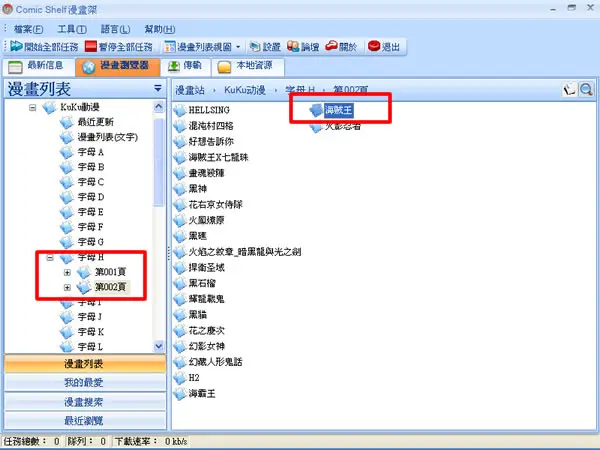Pause all tasks using the red icon
Viewport: 600px width, 450px height.
(x=91, y=47)
